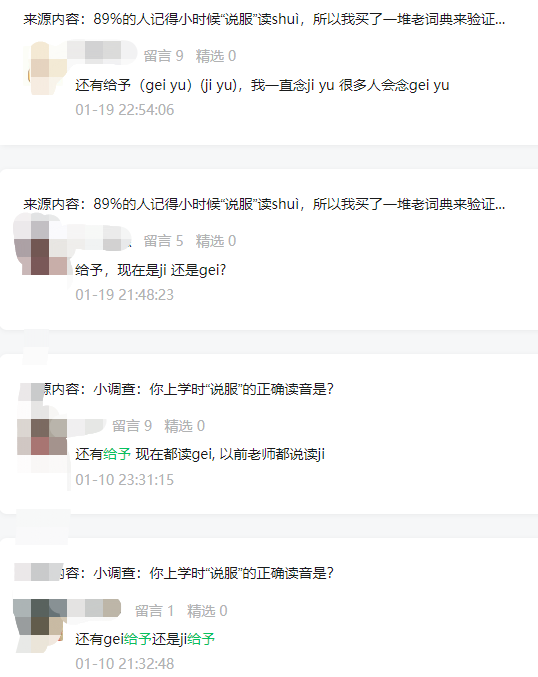Open the source article link in the second comment card
Viewport: 538px width, 677px height.
[264, 204]
